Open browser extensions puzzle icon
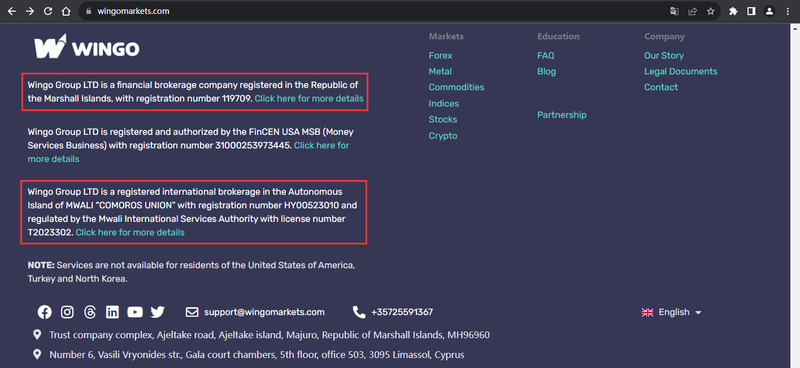 coord(733,11)
